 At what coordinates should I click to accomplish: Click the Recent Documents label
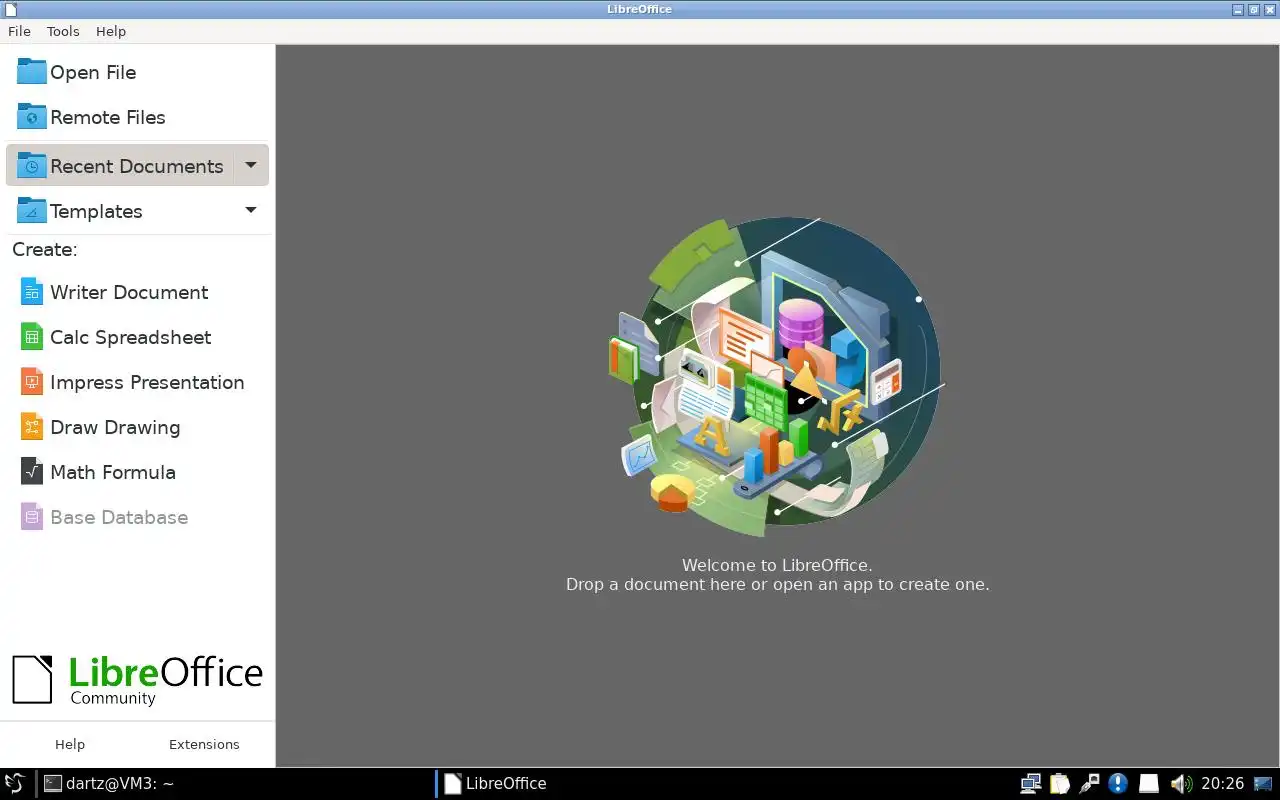tap(137, 166)
